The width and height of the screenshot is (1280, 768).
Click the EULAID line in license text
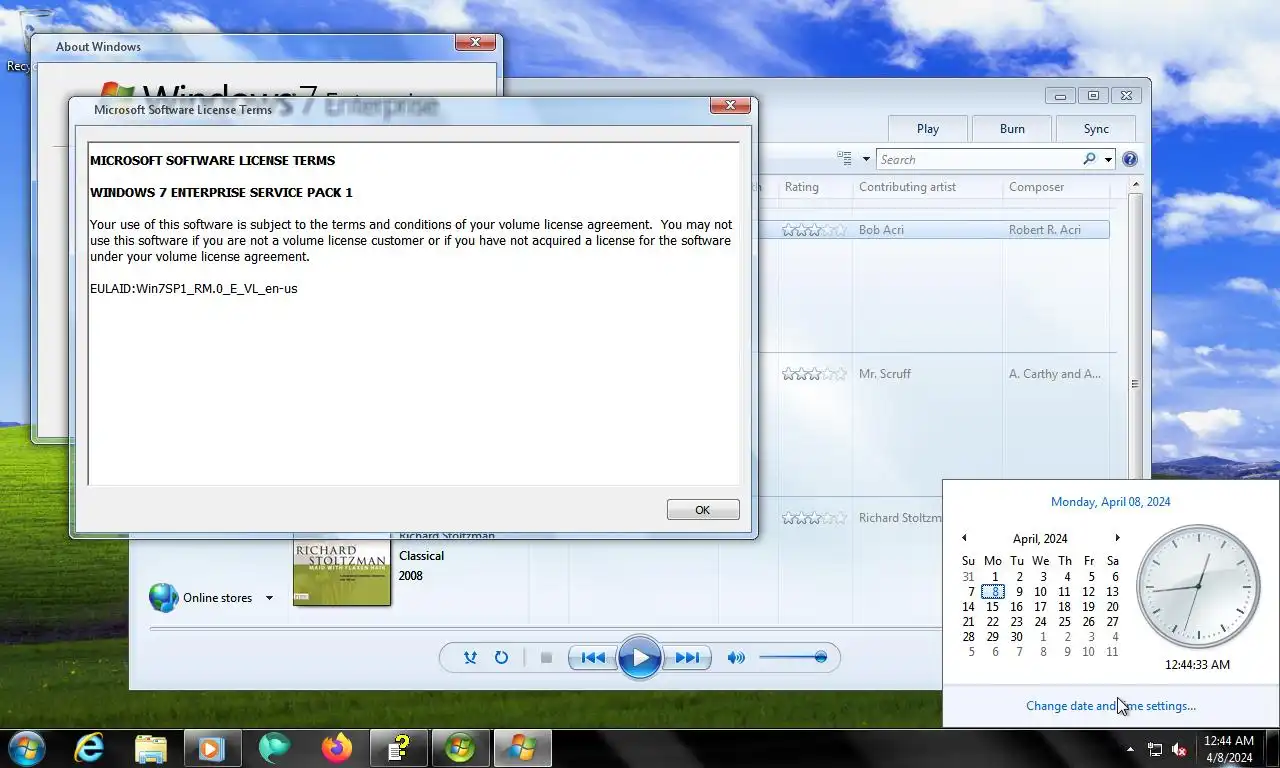(x=193, y=289)
